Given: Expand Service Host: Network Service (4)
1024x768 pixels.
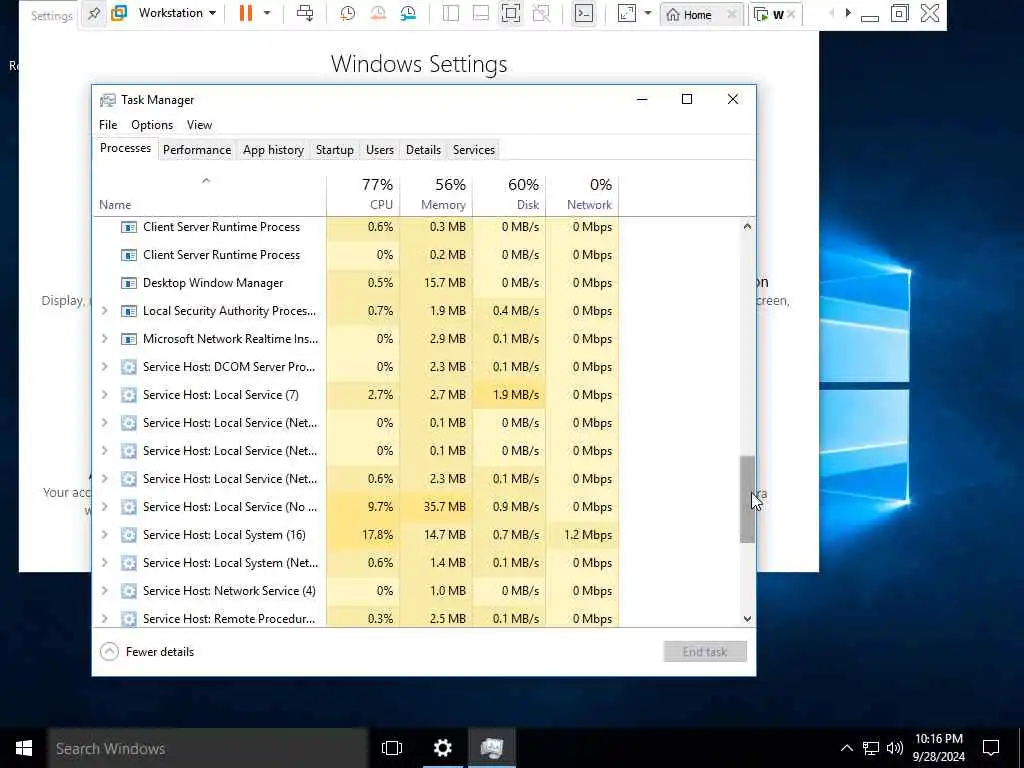Looking at the screenshot, I should pyautogui.click(x=104, y=591).
